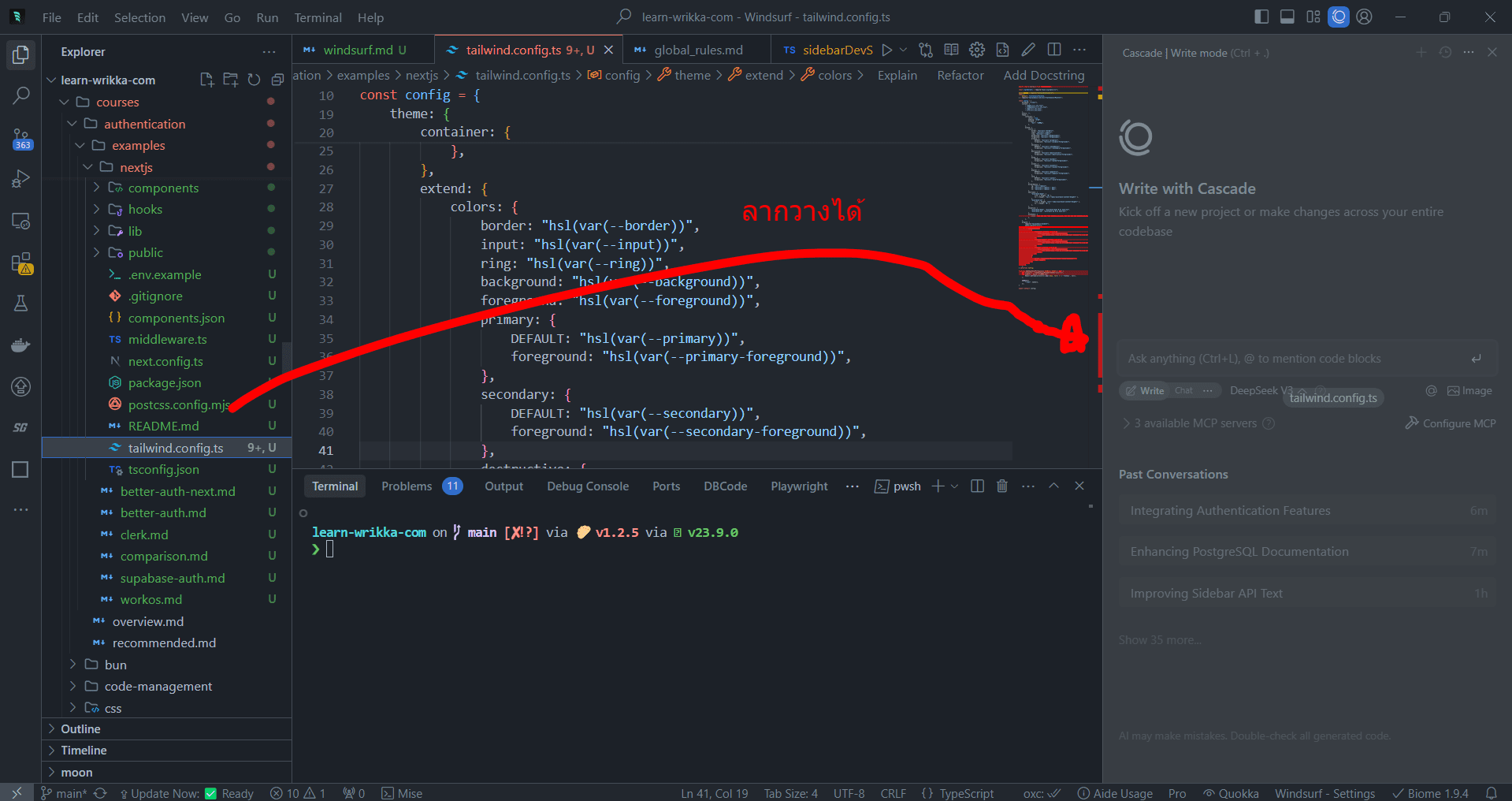
Task: Open the Selection menu
Action: point(139,17)
